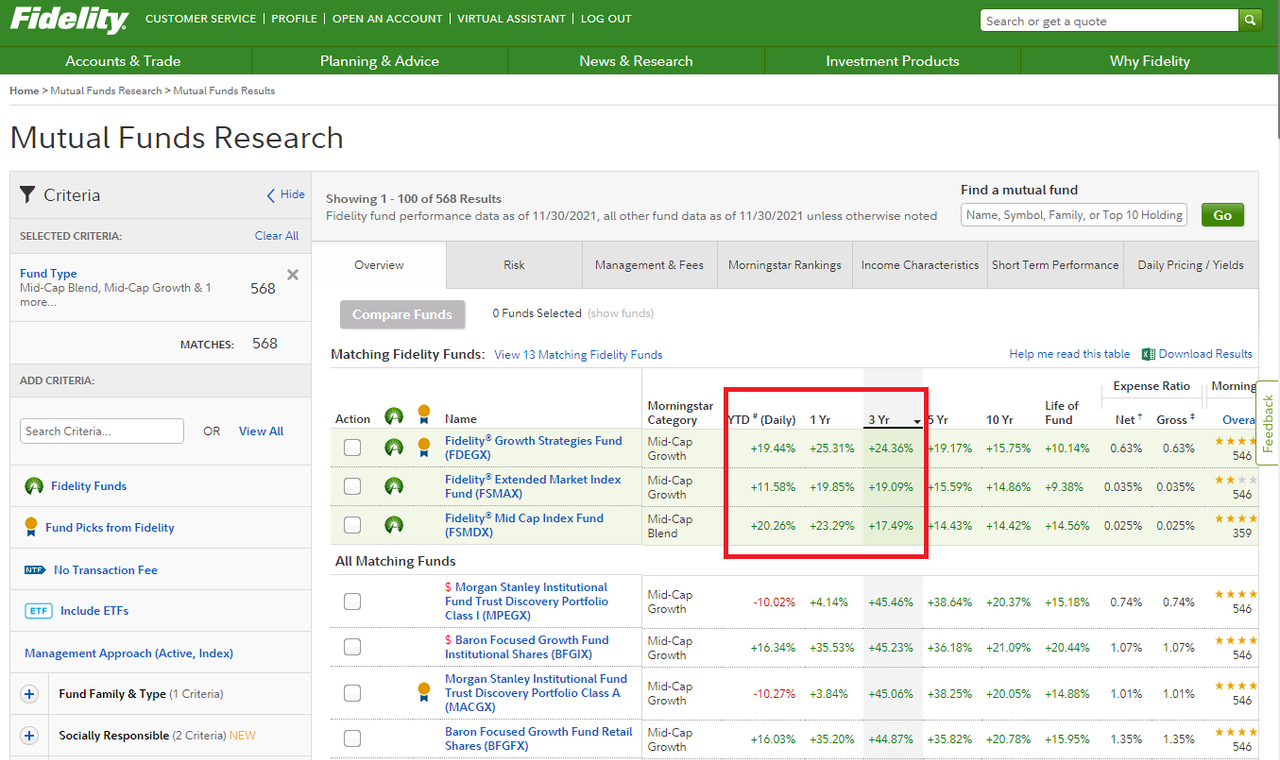This screenshot has width=1280, height=760.
Task: Select checkbox for MPEGX fund row
Action: click(352, 601)
